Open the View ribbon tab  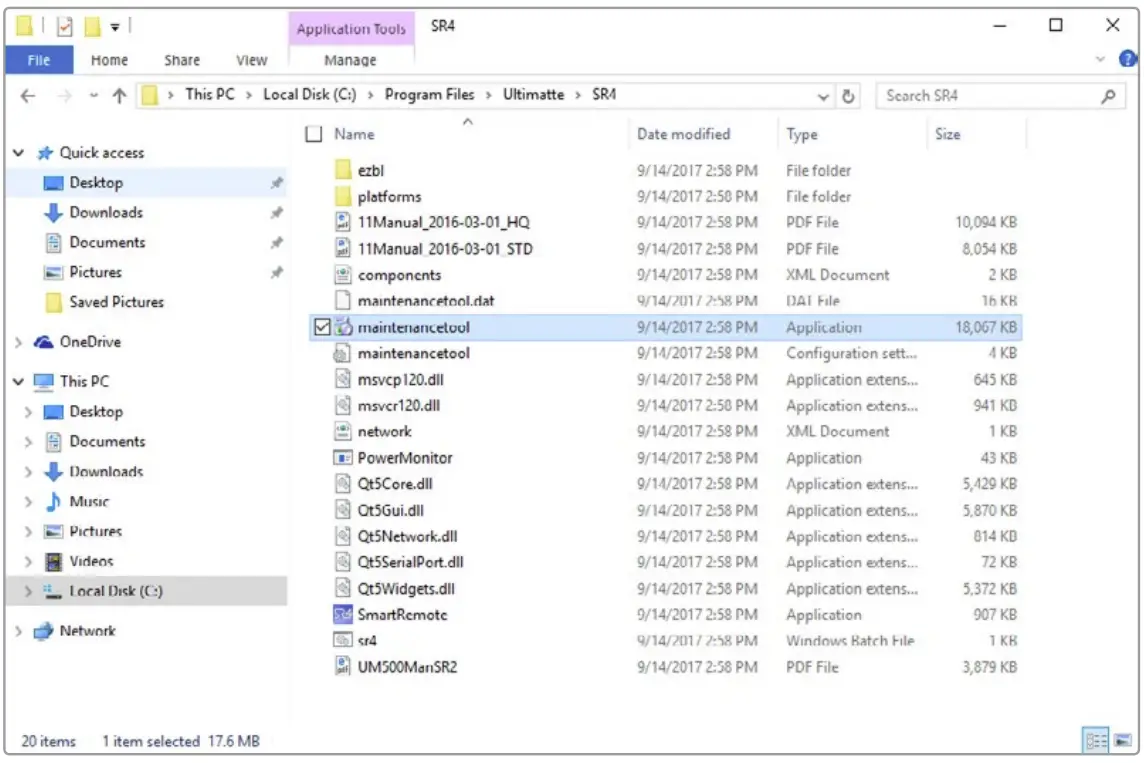(x=252, y=60)
